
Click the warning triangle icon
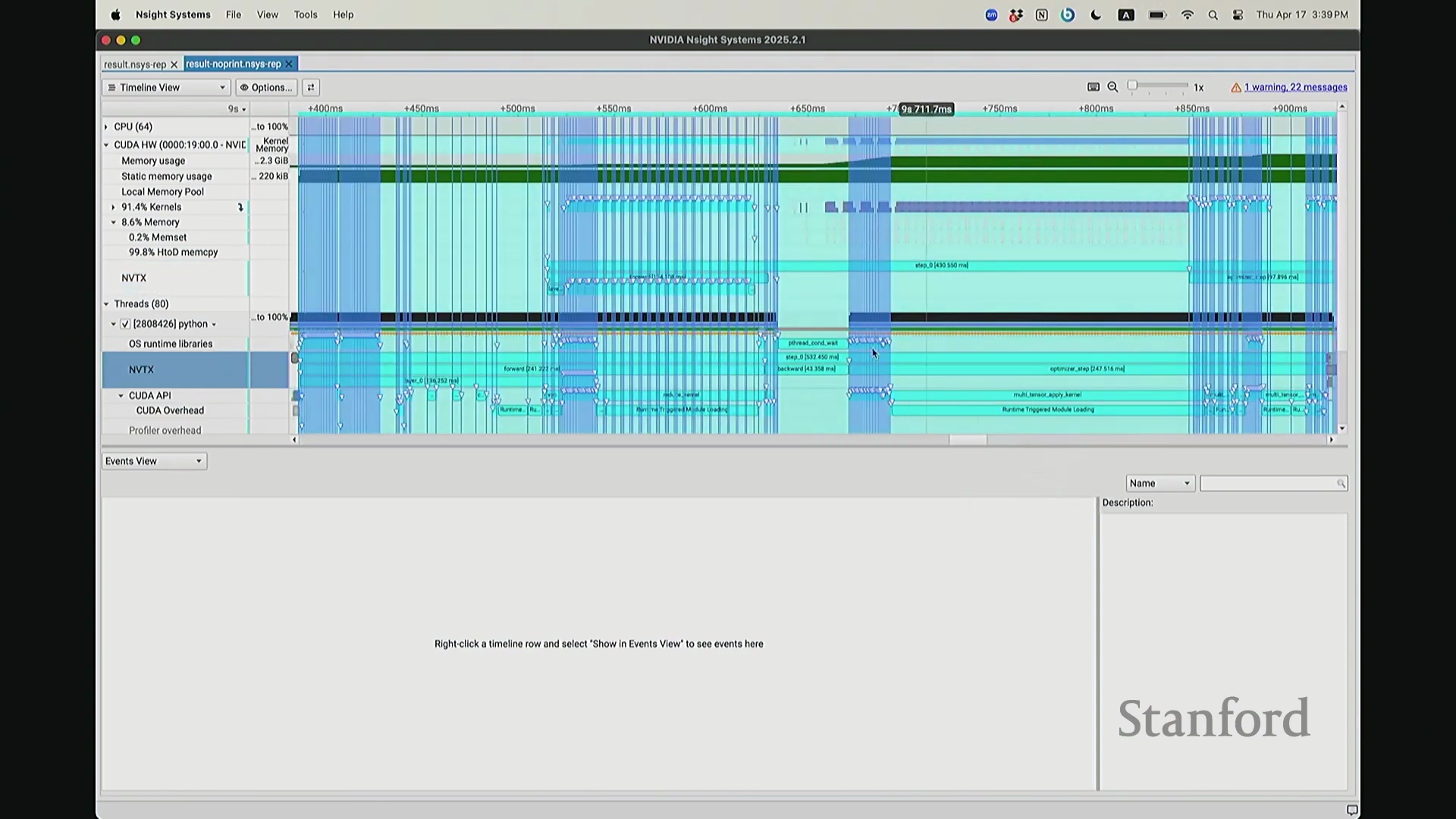click(x=1236, y=88)
